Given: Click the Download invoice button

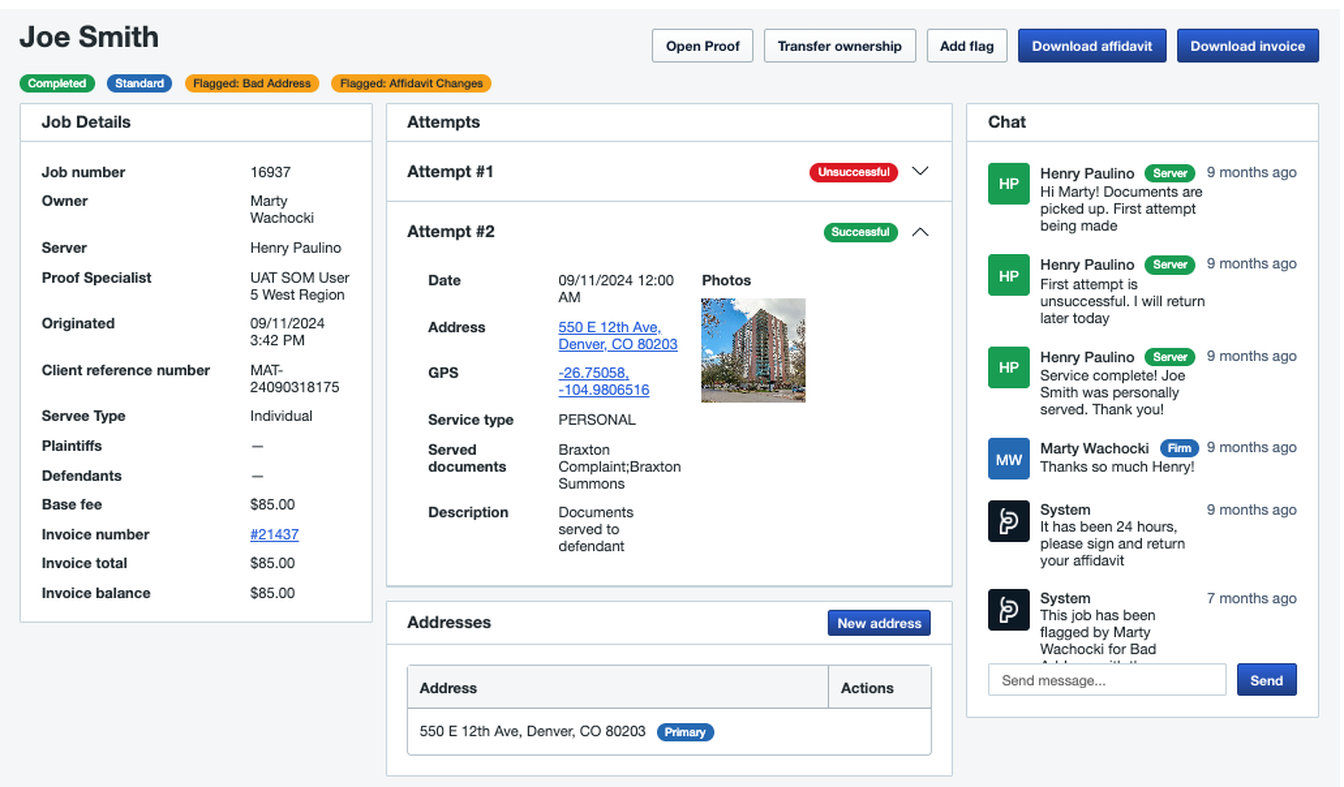Looking at the screenshot, I should pos(1247,46).
